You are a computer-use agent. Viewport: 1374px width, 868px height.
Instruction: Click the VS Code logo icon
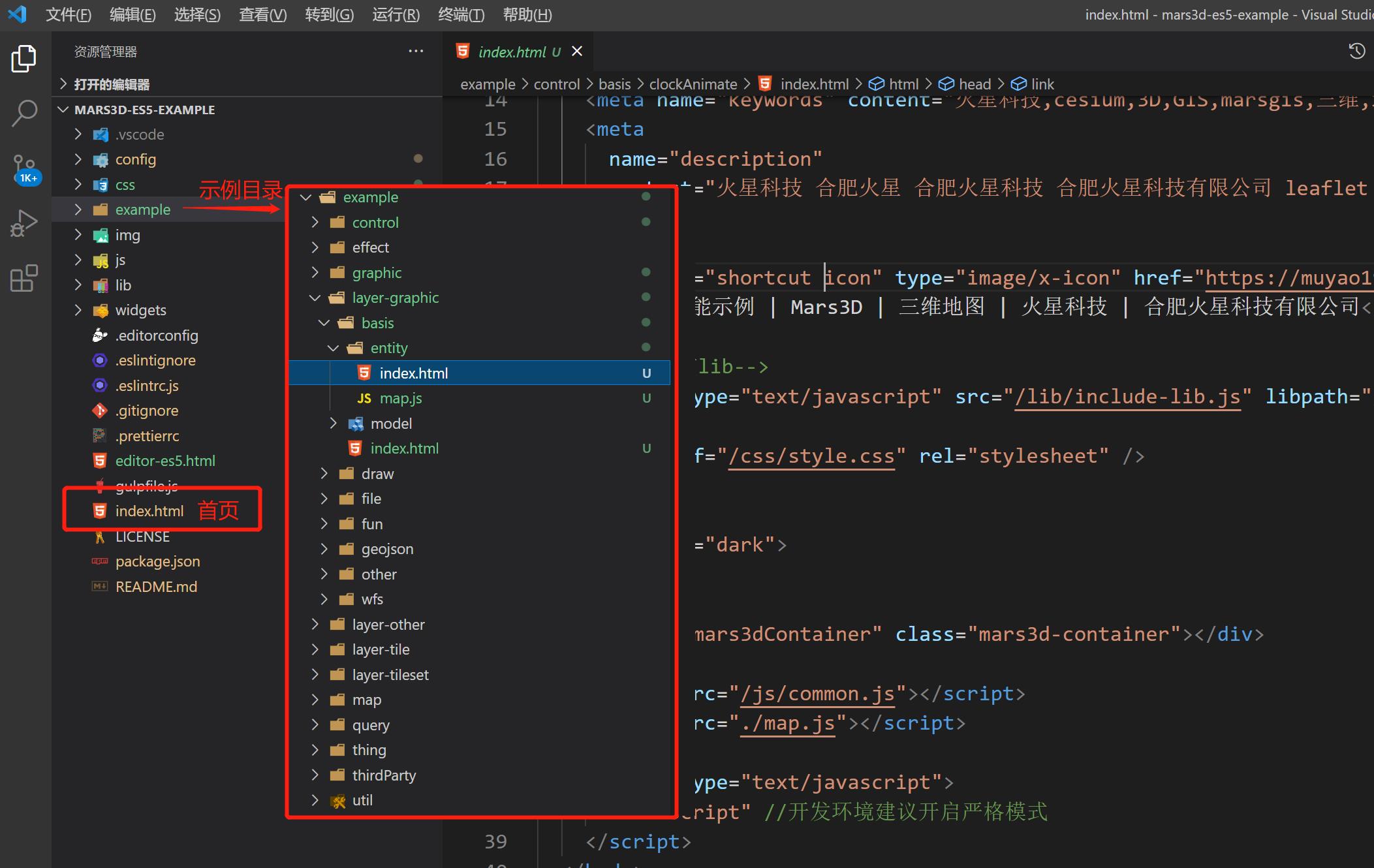(17, 14)
